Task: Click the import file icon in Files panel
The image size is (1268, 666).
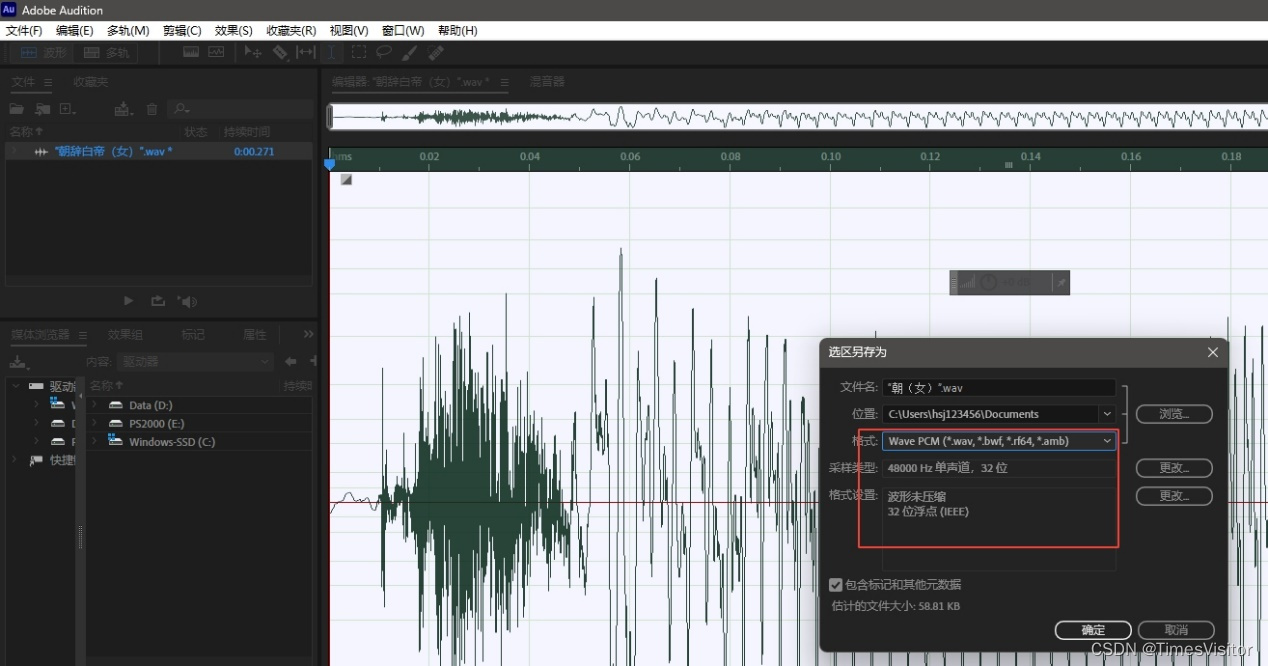Action: pos(43,109)
